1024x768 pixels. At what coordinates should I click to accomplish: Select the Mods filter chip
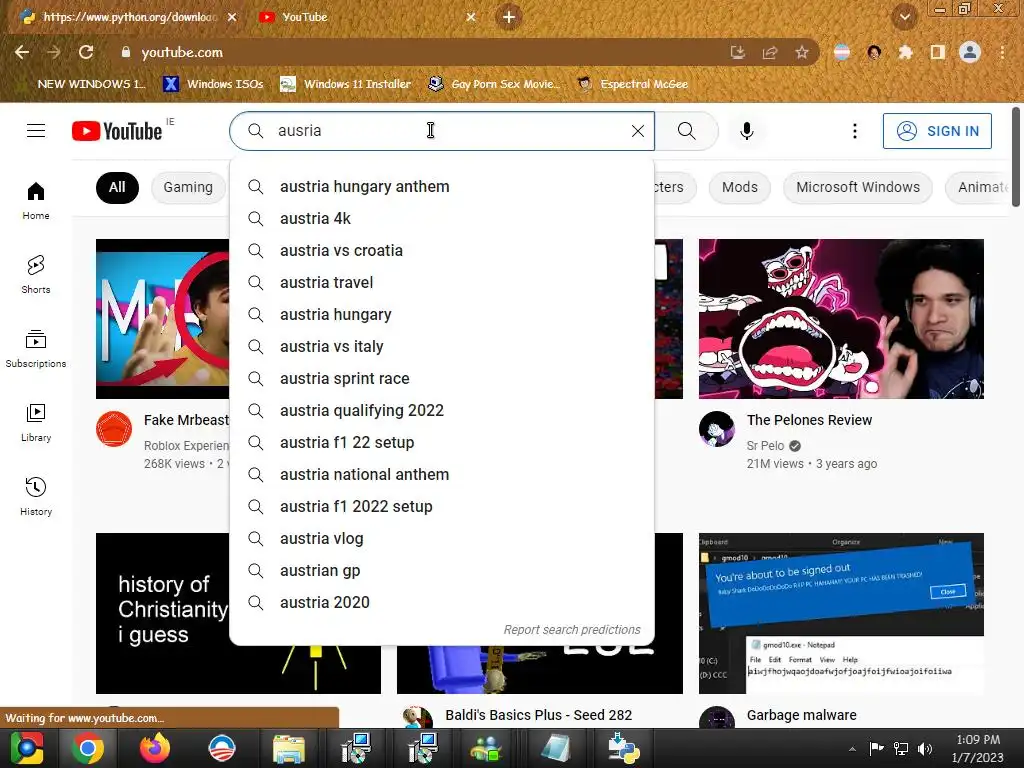point(739,187)
